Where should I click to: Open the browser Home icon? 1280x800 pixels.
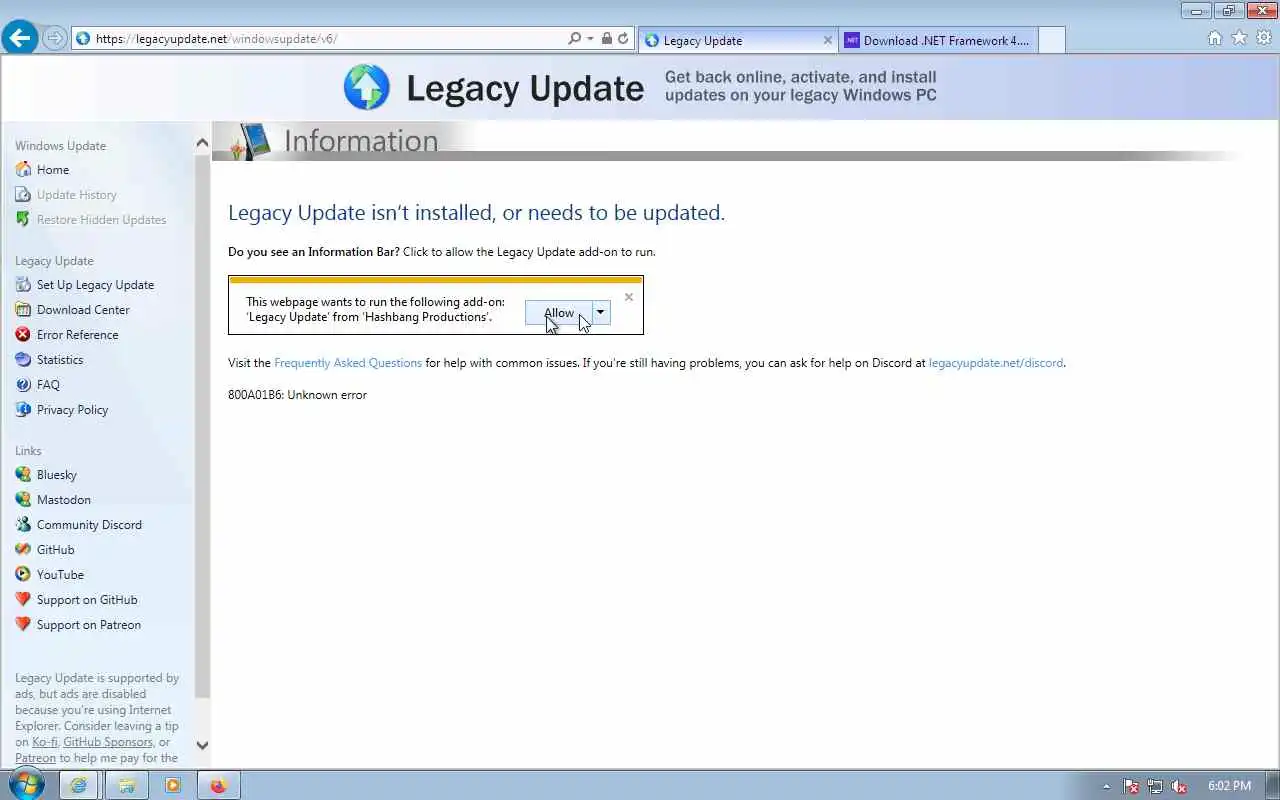(1215, 38)
